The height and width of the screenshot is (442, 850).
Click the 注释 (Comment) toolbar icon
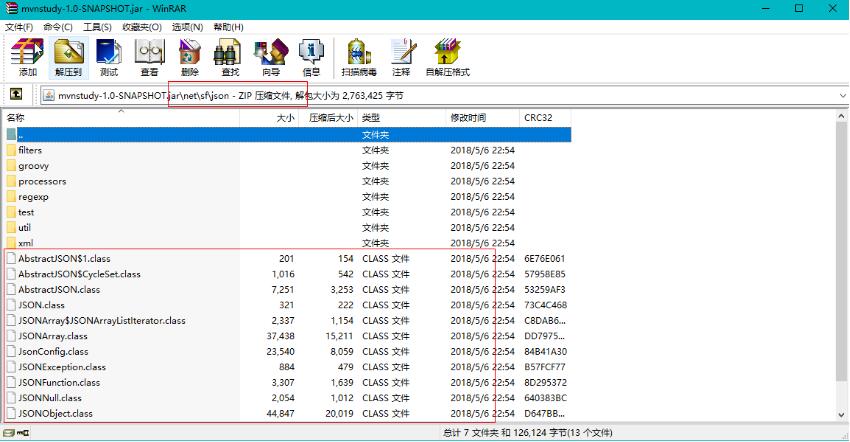coord(402,57)
